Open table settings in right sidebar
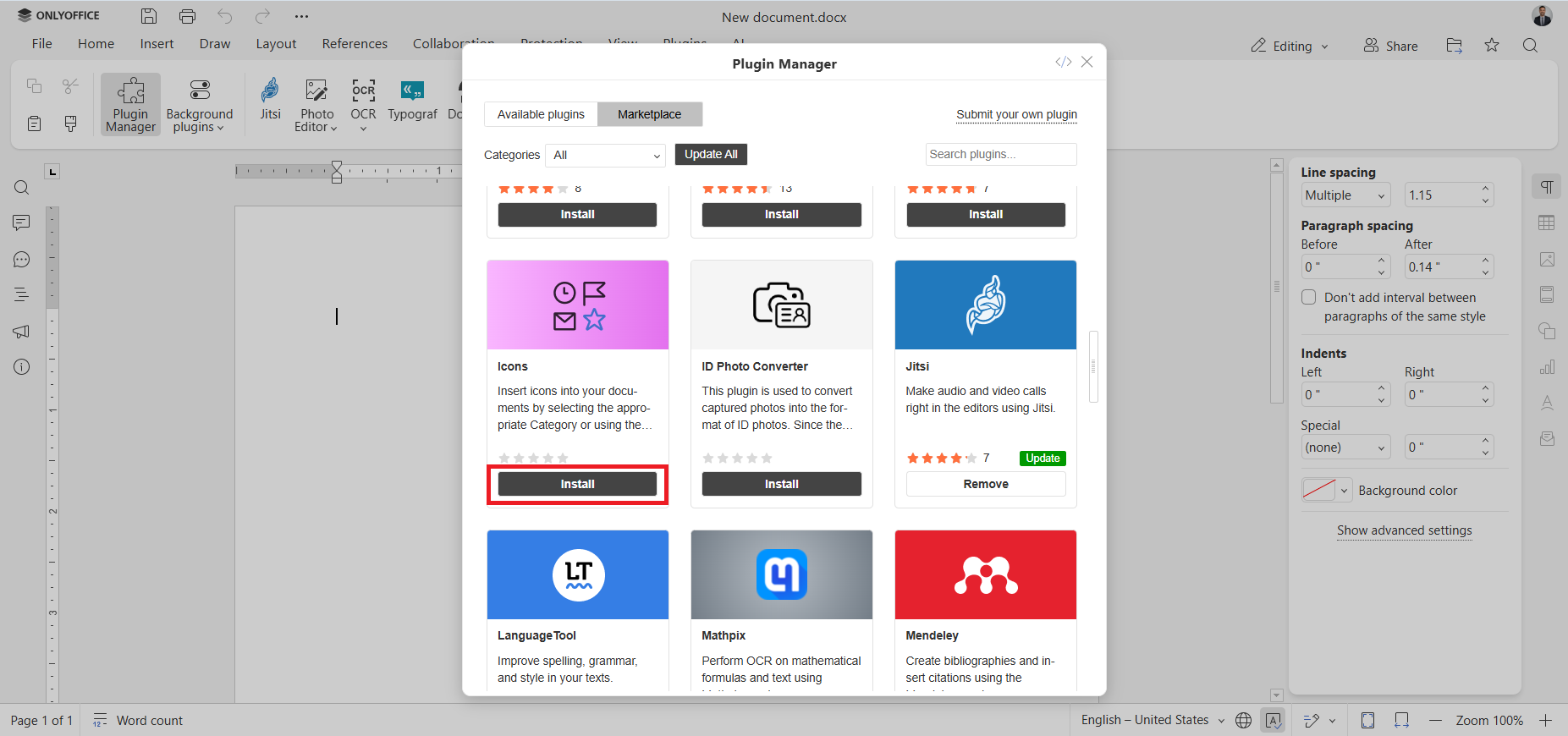Screen dimensions: 1568x736 tap(1547, 222)
